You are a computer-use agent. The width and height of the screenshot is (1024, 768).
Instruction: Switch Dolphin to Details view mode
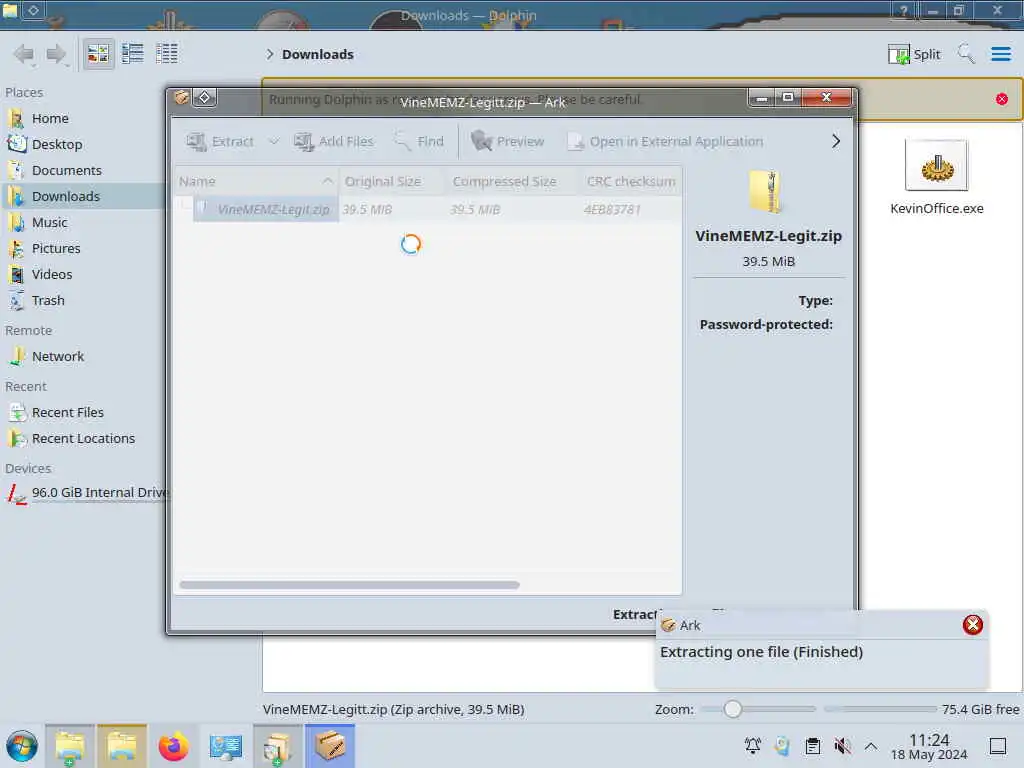pos(167,54)
